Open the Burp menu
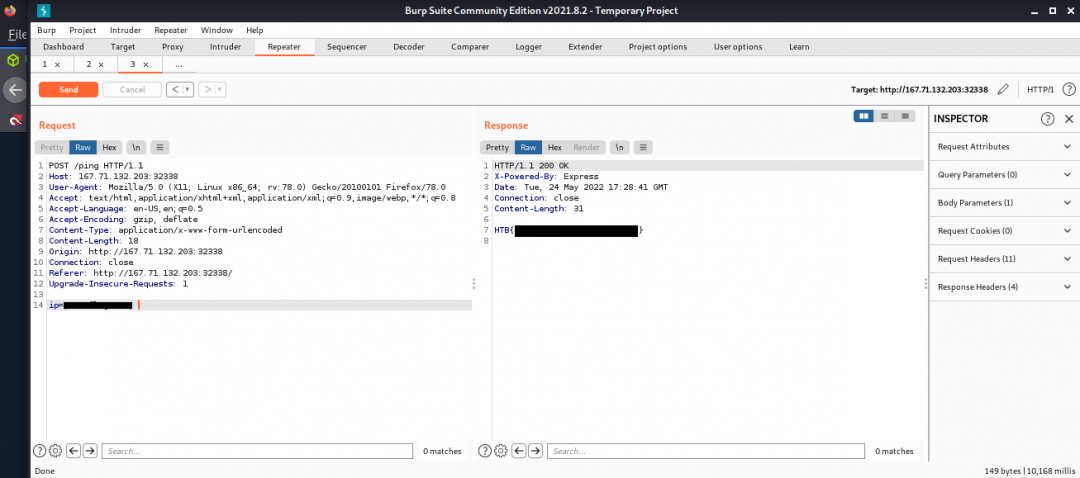The height and width of the screenshot is (478, 1080). 47,30
